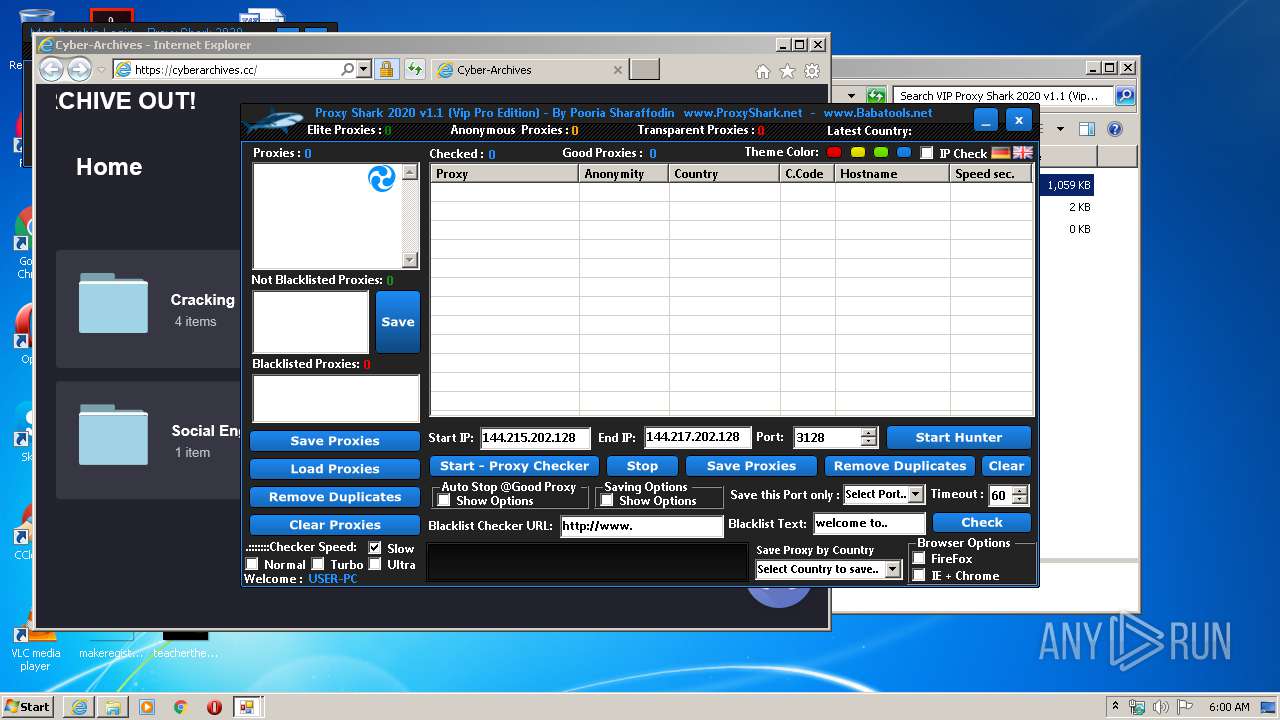Toggle the Explorer preview pane icon
The height and width of the screenshot is (720, 1280).
point(1087,129)
